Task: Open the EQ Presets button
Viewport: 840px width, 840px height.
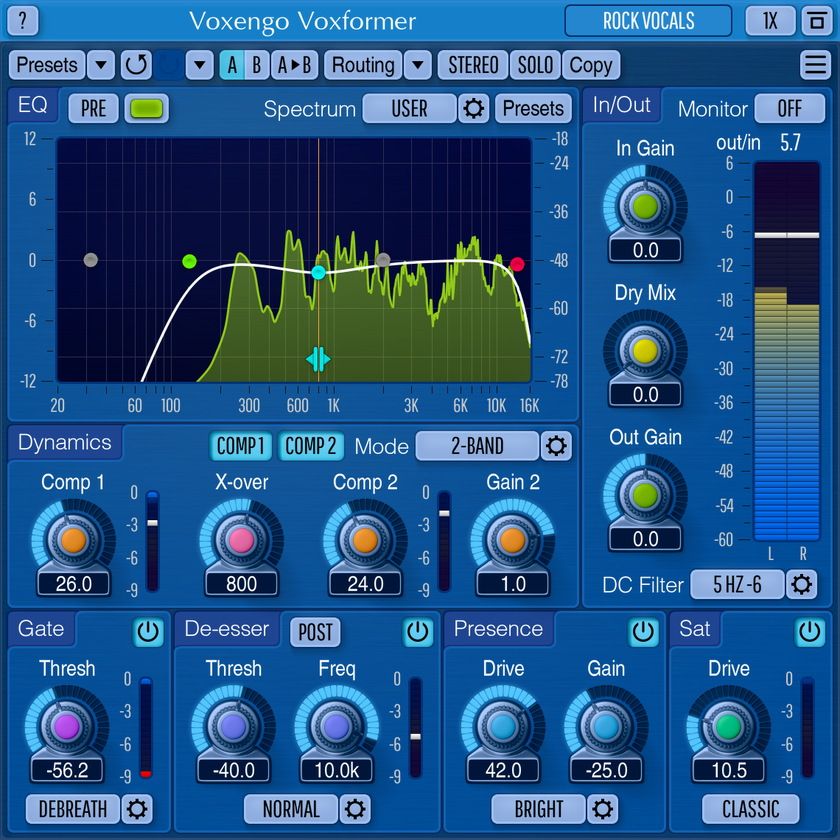Action: tap(533, 109)
